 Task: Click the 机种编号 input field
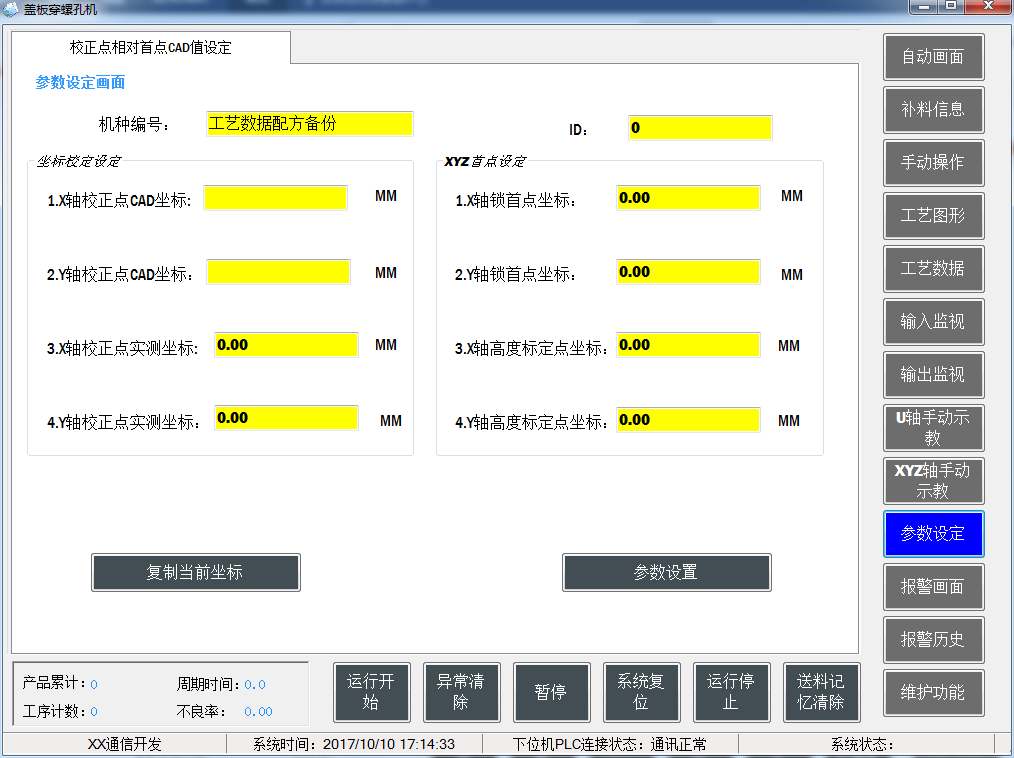click(x=310, y=124)
